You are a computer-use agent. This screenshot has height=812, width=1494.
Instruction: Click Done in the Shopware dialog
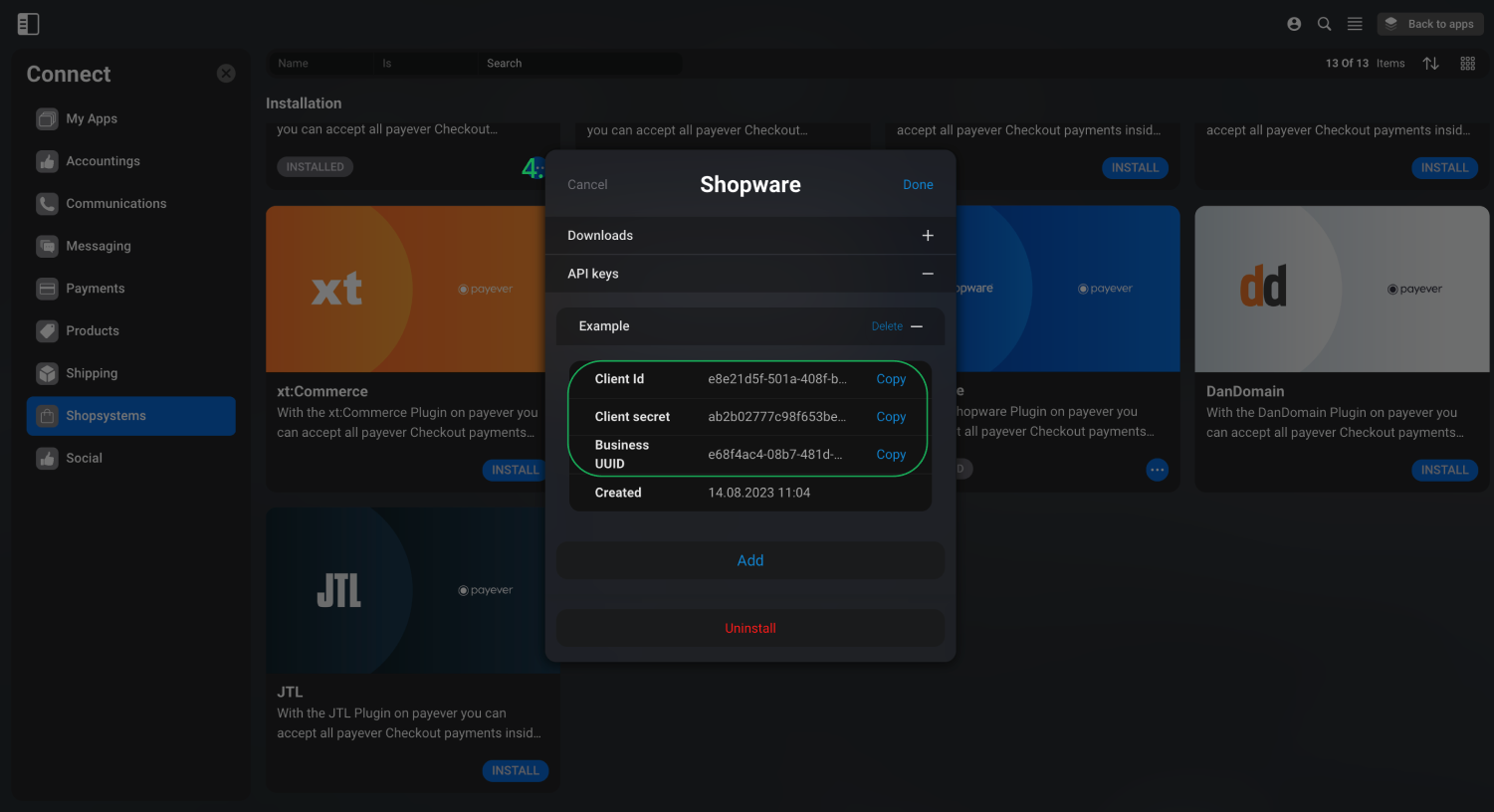pyautogui.click(x=918, y=184)
